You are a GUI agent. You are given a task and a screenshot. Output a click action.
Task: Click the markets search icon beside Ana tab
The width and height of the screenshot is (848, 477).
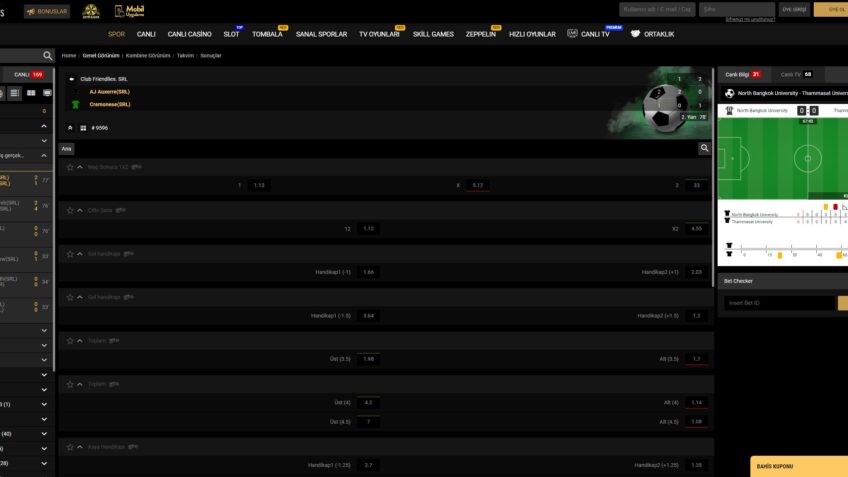point(705,148)
